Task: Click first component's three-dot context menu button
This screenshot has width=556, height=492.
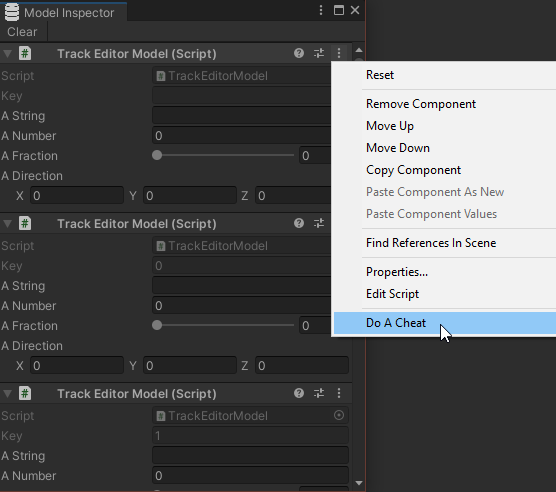Action: click(339, 53)
